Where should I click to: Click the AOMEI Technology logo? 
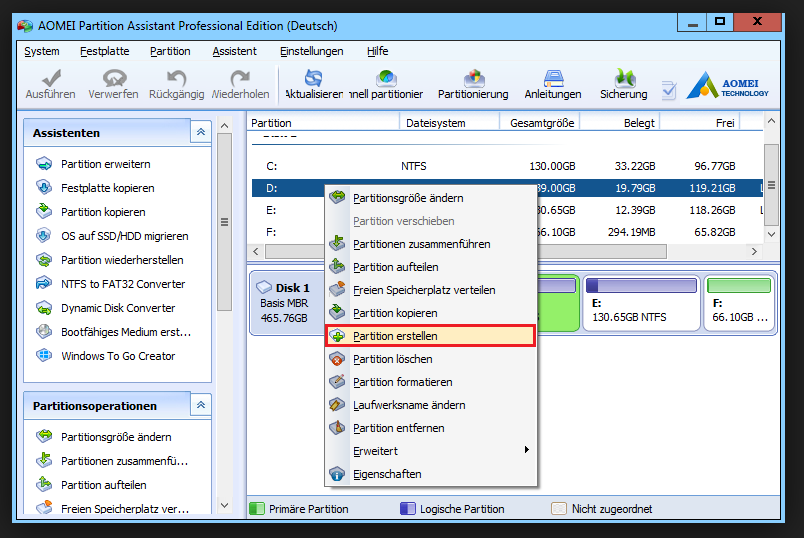(x=728, y=86)
